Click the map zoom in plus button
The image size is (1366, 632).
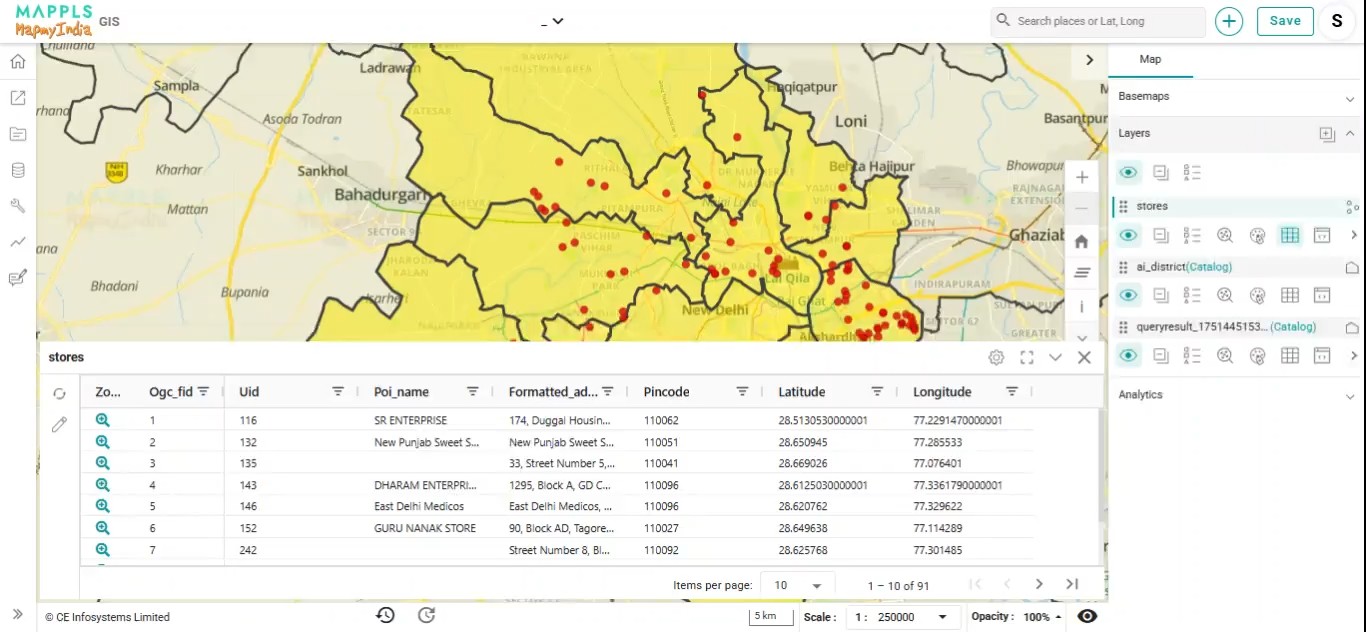[x=1081, y=177]
